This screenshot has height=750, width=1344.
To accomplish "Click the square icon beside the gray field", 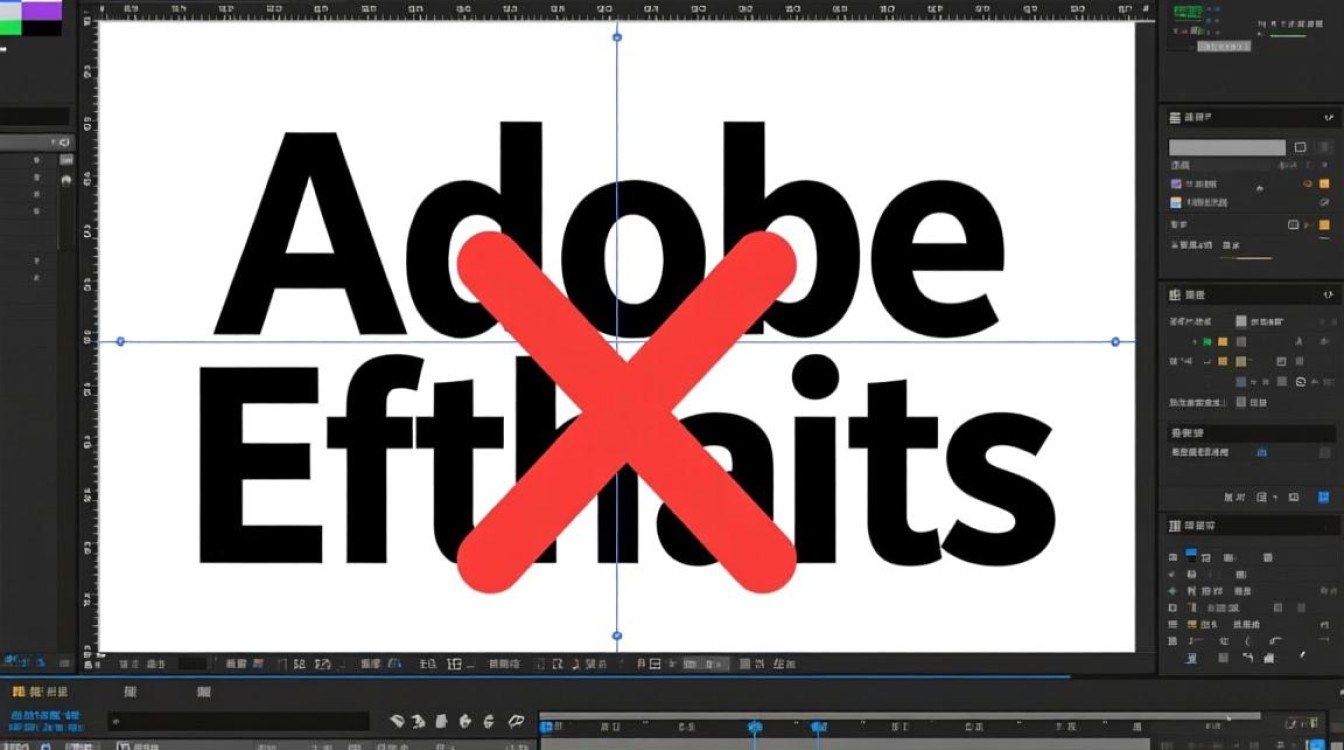I will pyautogui.click(x=1300, y=147).
